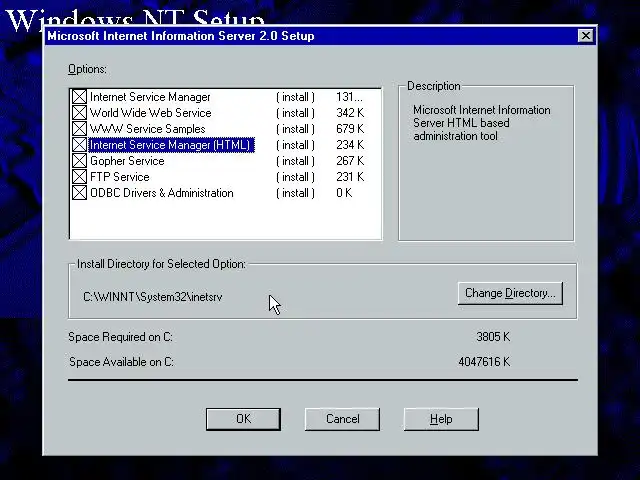Viewport: 640px width, 480px height.
Task: Disable the FTP Service checkbox
Action: point(79,177)
